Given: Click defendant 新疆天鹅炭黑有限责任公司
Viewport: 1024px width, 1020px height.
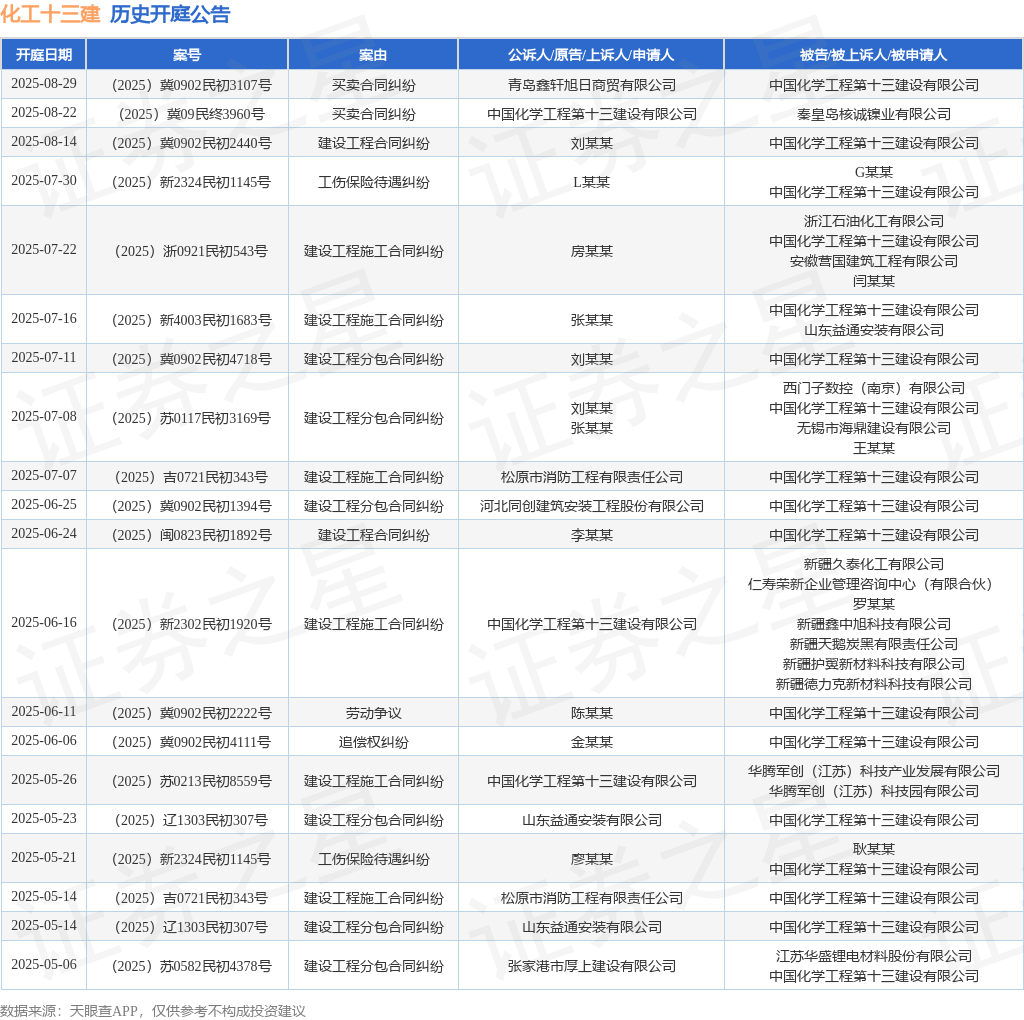Looking at the screenshot, I should 874,645.
